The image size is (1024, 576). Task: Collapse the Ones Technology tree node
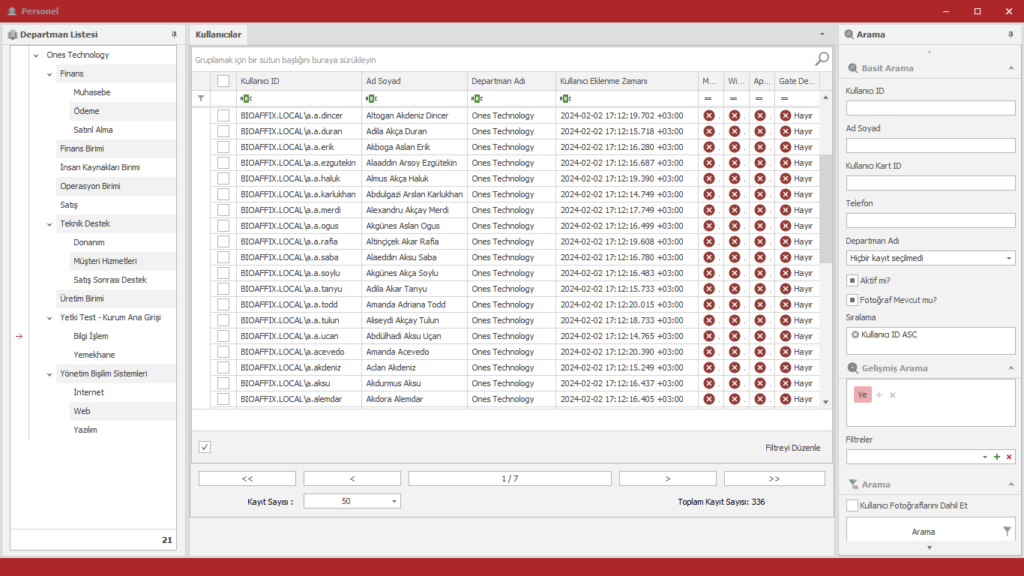(x=36, y=56)
